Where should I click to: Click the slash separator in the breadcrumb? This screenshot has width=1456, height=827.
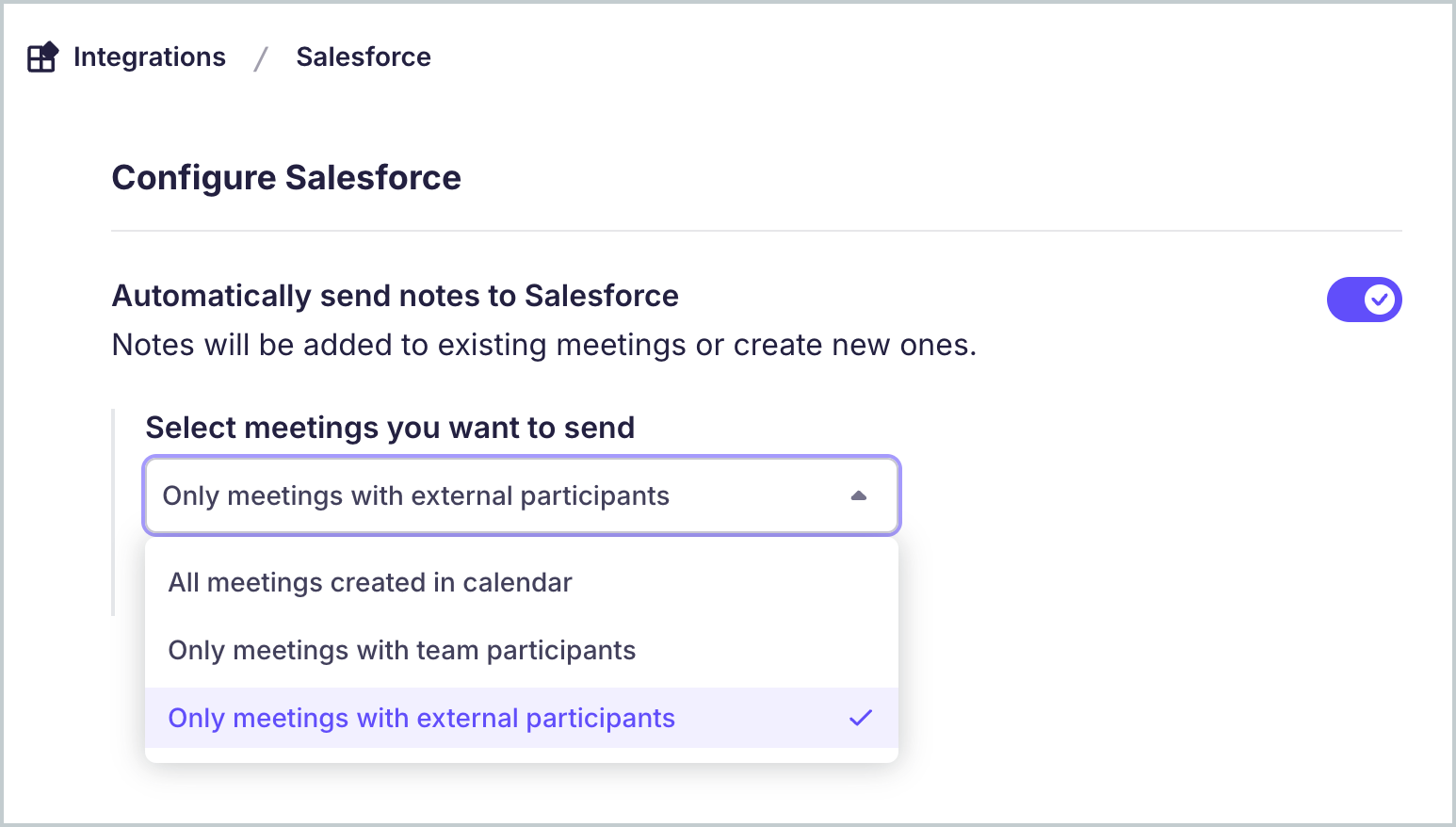pyautogui.click(x=261, y=58)
